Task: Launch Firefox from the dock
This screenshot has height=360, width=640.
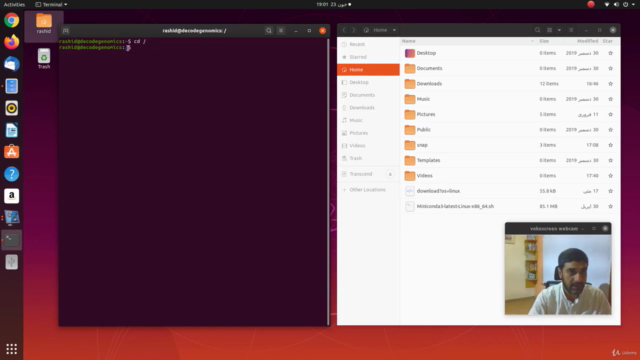Action: pyautogui.click(x=11, y=42)
